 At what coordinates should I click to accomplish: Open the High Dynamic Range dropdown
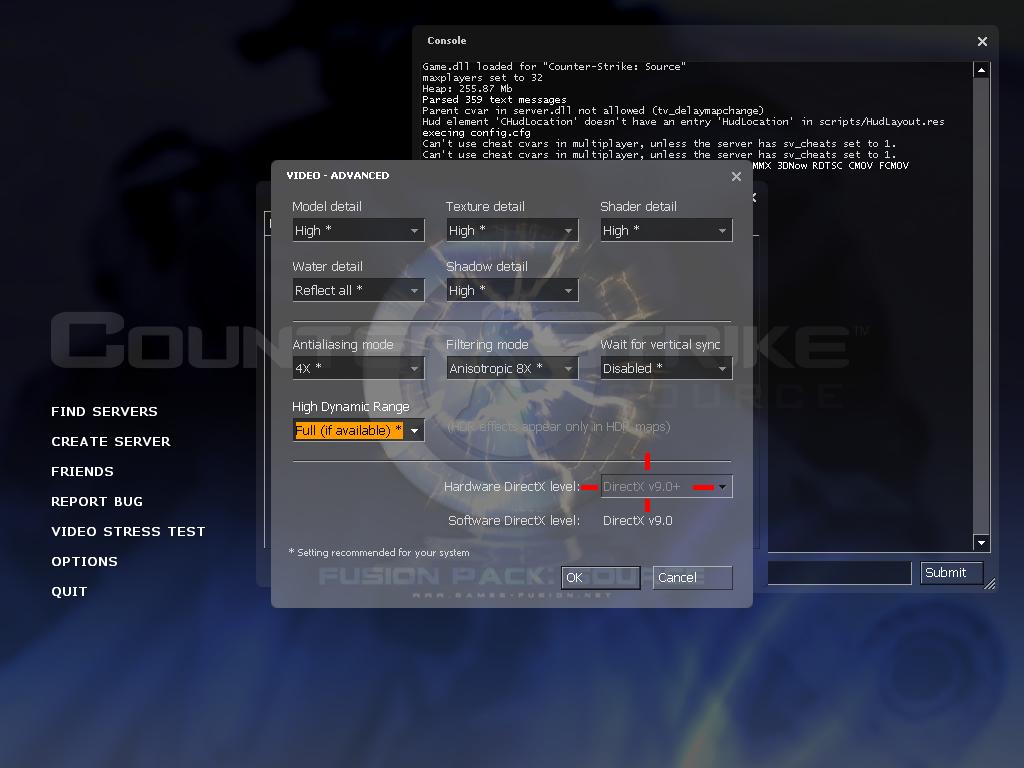click(x=358, y=430)
